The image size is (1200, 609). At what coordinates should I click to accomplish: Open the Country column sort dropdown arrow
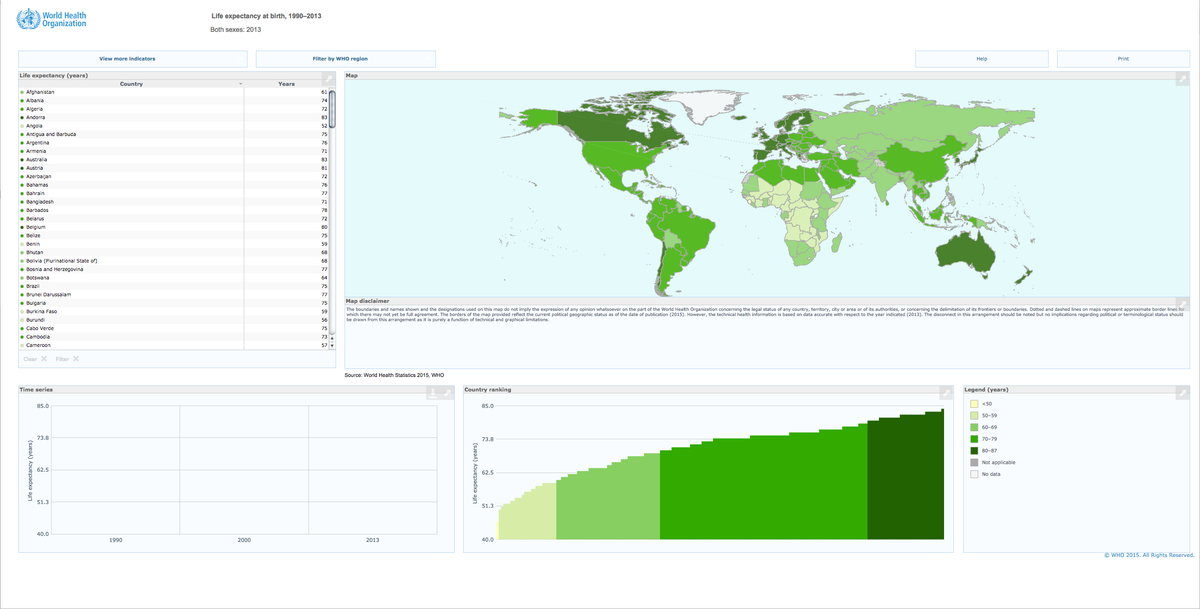240,84
